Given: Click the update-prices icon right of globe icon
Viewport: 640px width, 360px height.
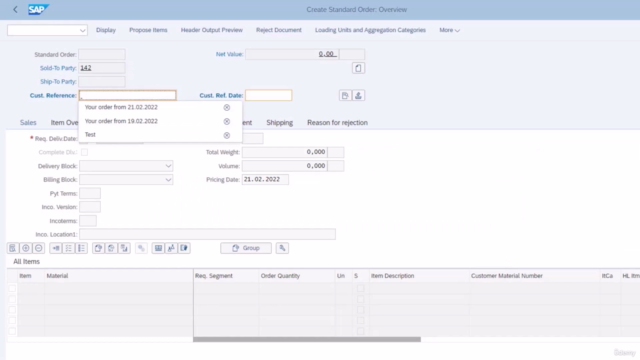Looking at the screenshot, I should pyautogui.click(x=124, y=248).
